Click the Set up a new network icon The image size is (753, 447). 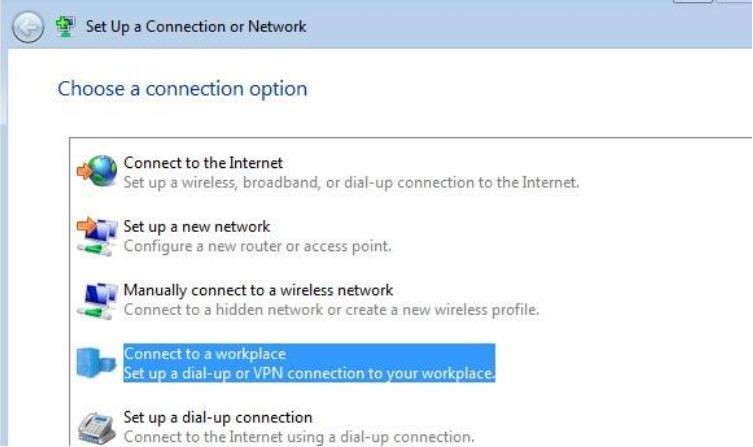(97, 236)
